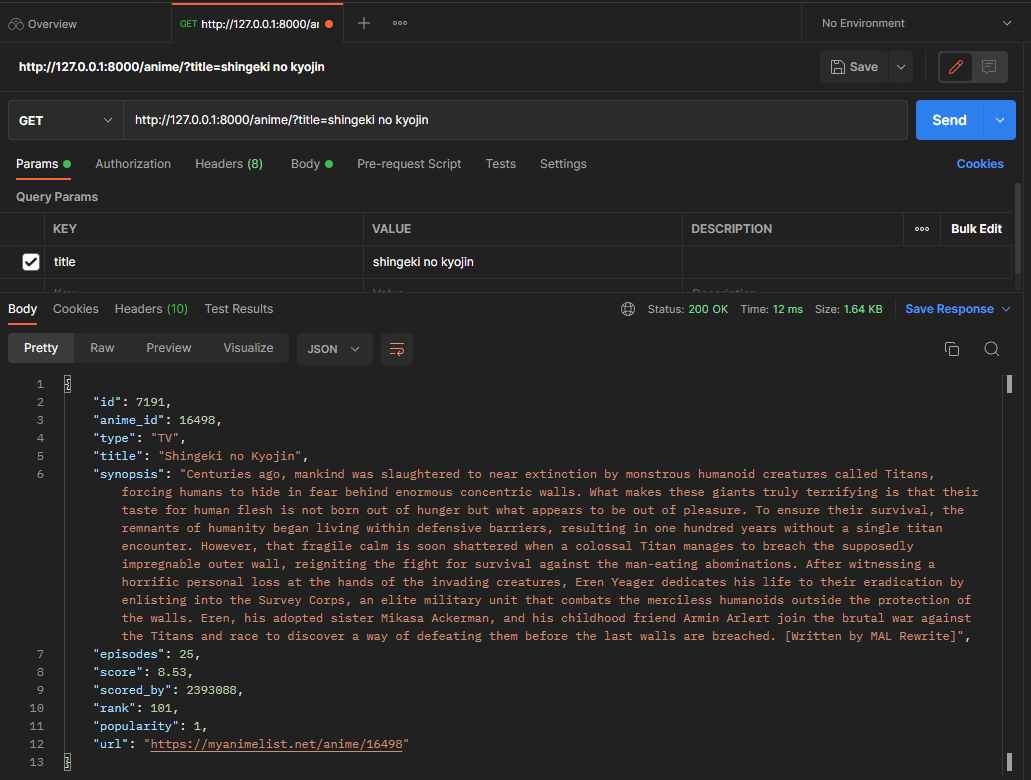Click the globe network info icon near Status

(x=628, y=309)
